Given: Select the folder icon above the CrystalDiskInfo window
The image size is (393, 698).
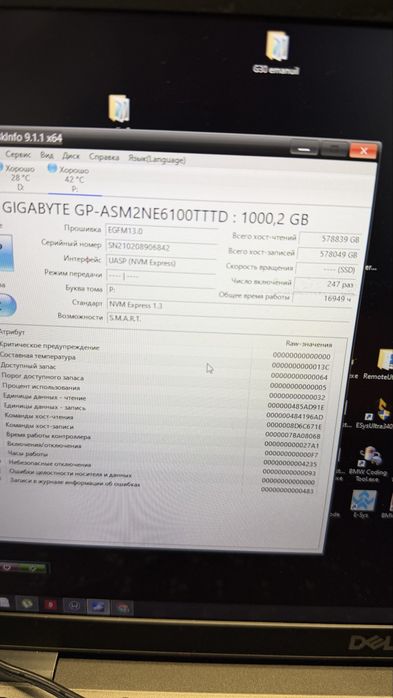Looking at the screenshot, I should click(119, 108).
